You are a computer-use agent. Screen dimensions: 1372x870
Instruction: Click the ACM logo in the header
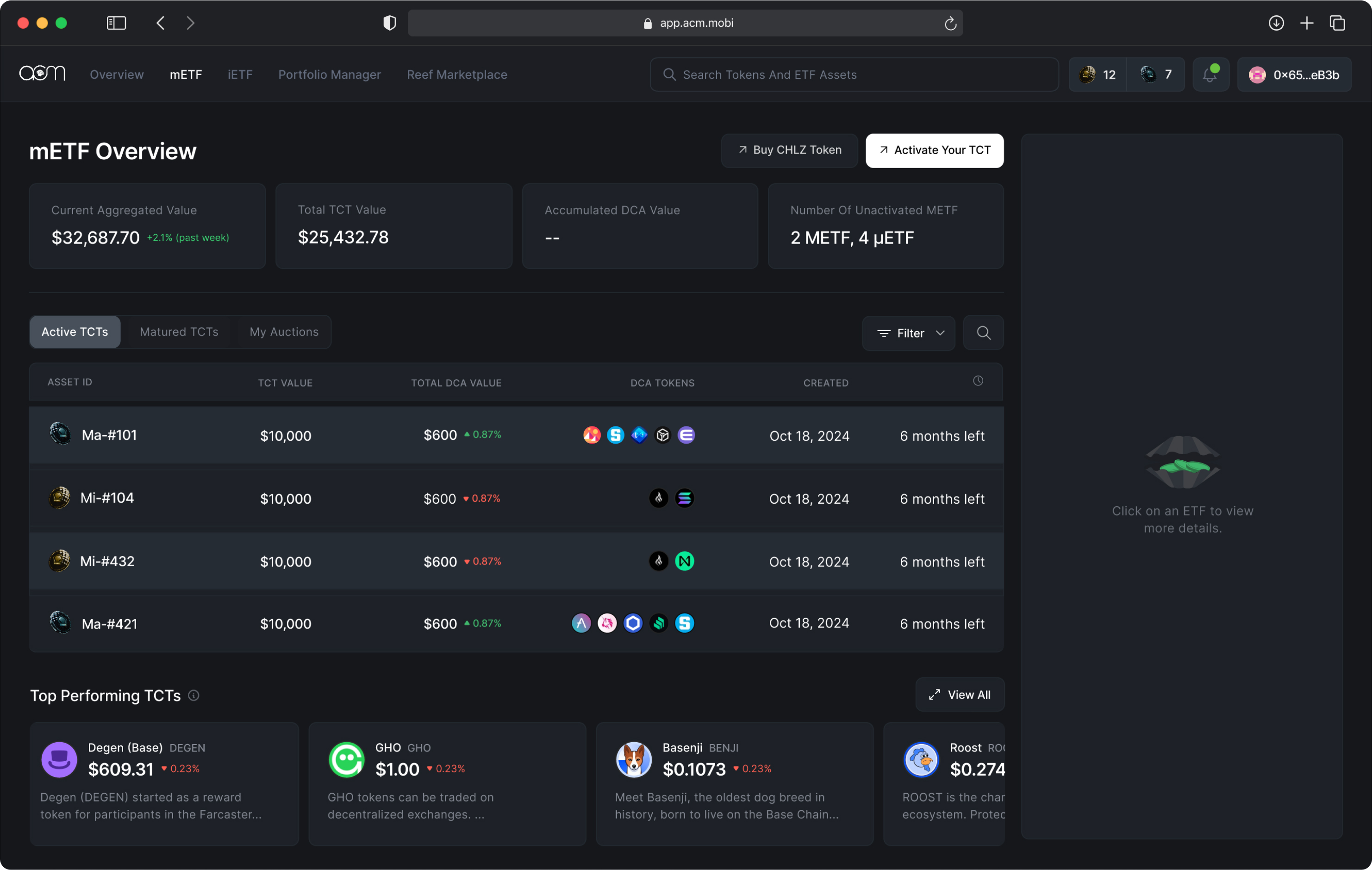coord(43,74)
